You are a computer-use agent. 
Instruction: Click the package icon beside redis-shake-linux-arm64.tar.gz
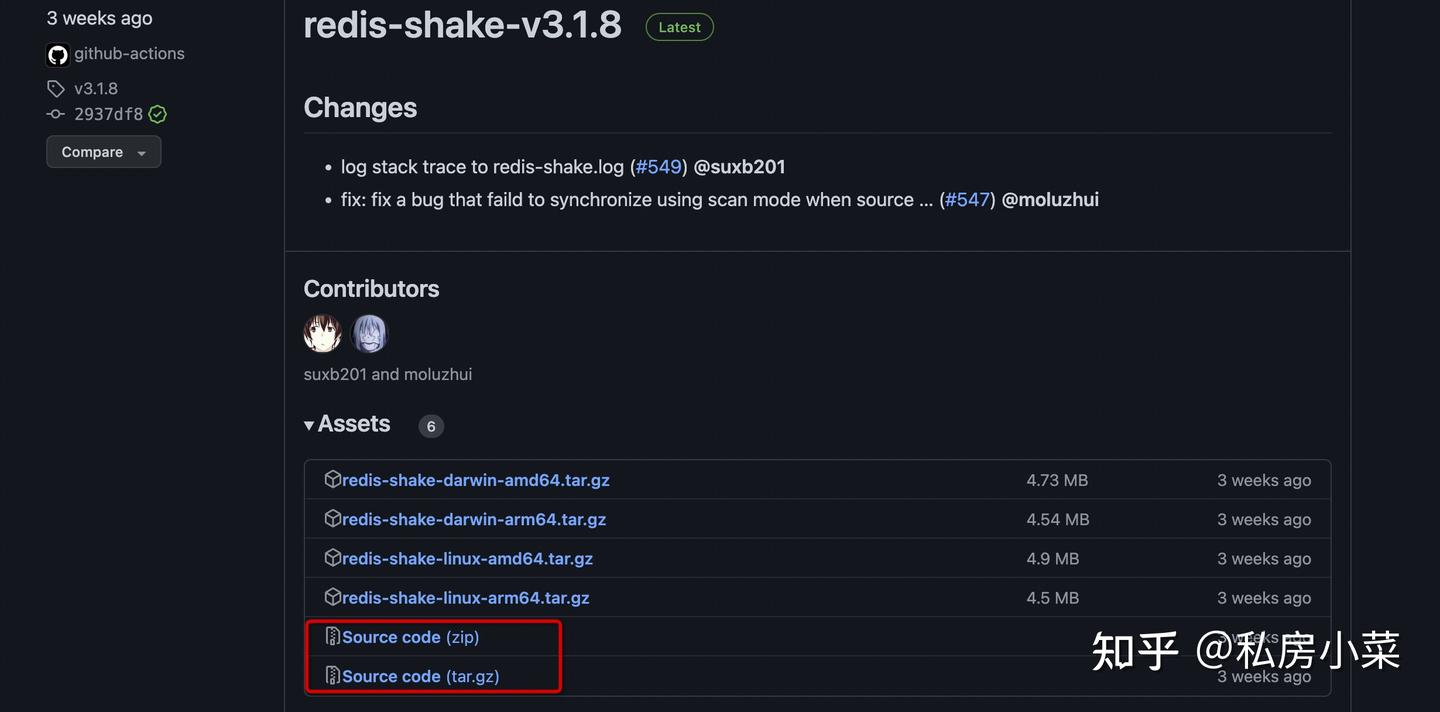pos(333,596)
